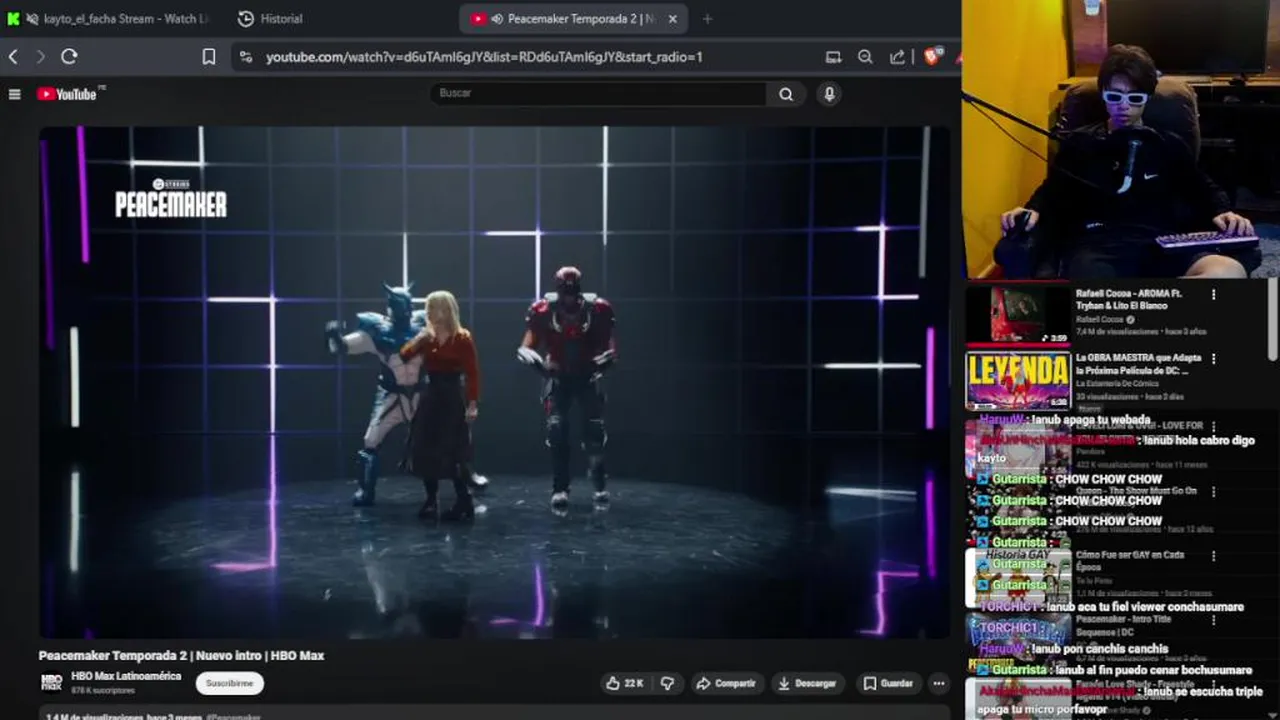
Task: Bookmark this page using the bookmark icon
Action: coord(209,57)
